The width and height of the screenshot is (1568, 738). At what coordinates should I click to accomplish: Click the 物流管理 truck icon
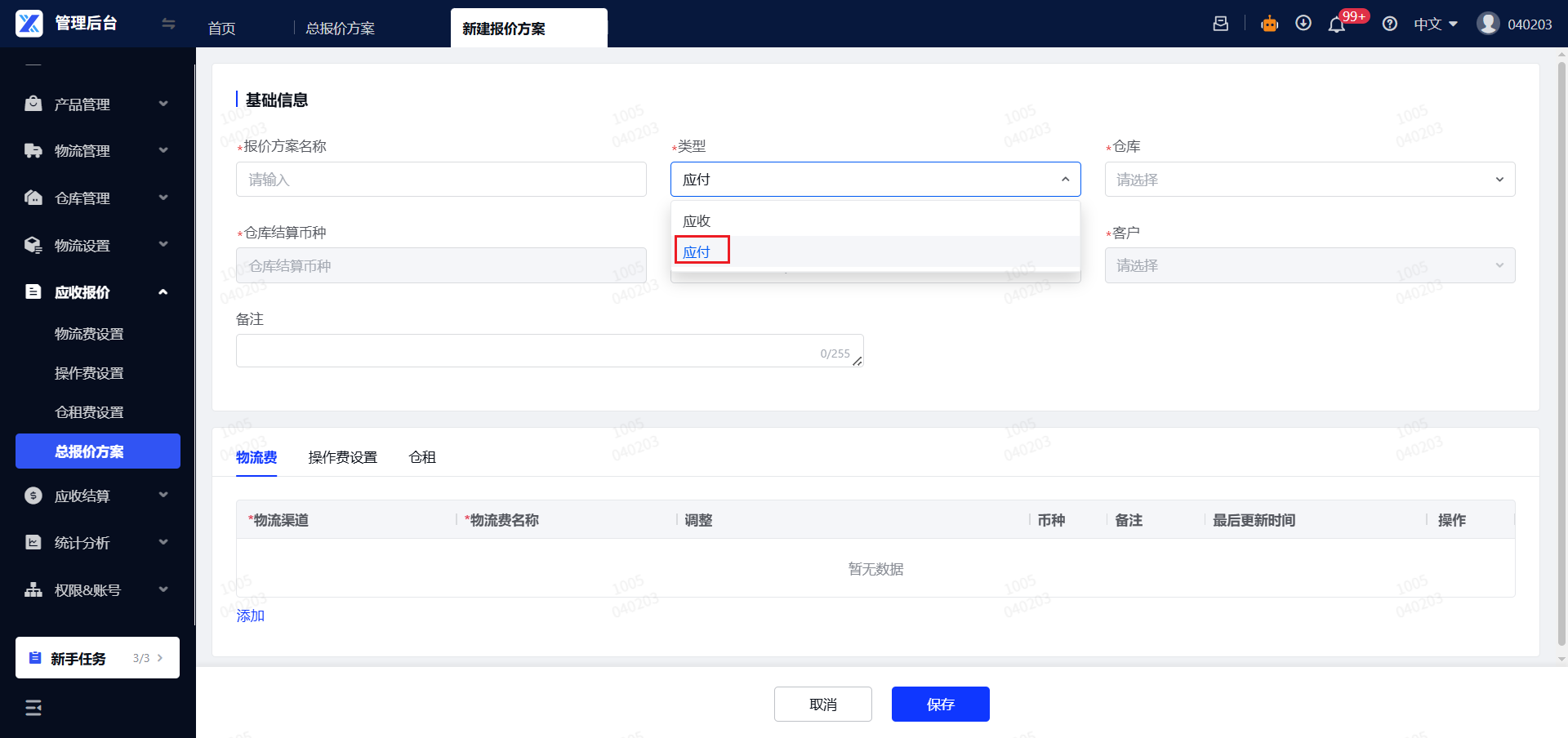point(33,151)
